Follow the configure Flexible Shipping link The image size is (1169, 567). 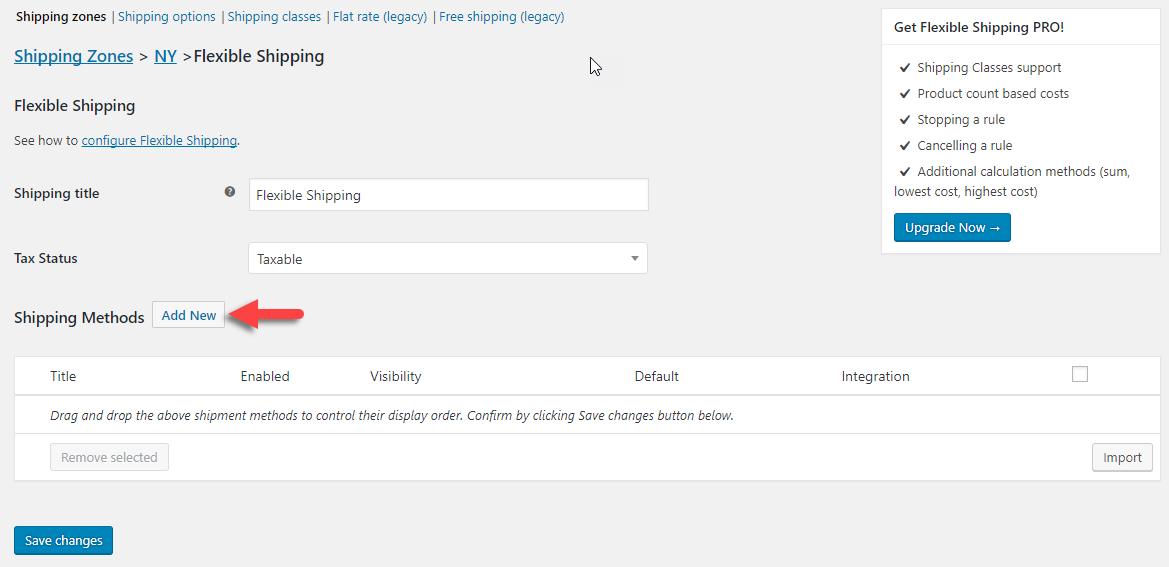pyautogui.click(x=159, y=141)
